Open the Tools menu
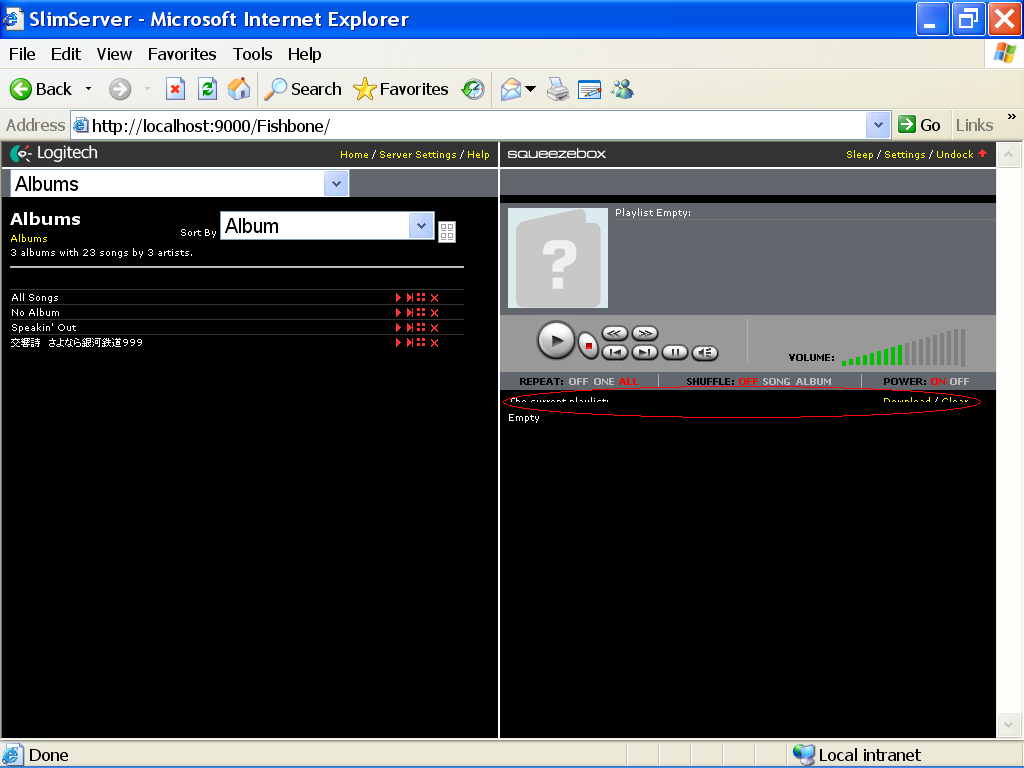The image size is (1024, 768). (x=252, y=54)
